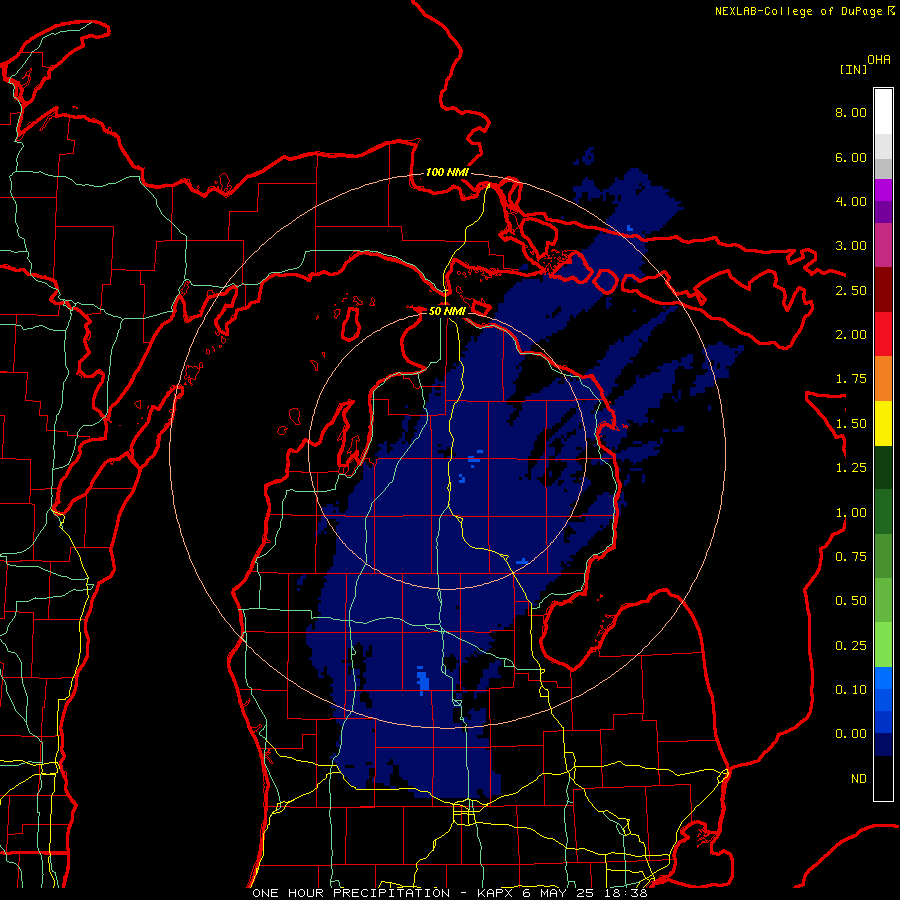The width and height of the screenshot is (900, 900).
Task: Click the 1.00 legend value
Action: (851, 513)
